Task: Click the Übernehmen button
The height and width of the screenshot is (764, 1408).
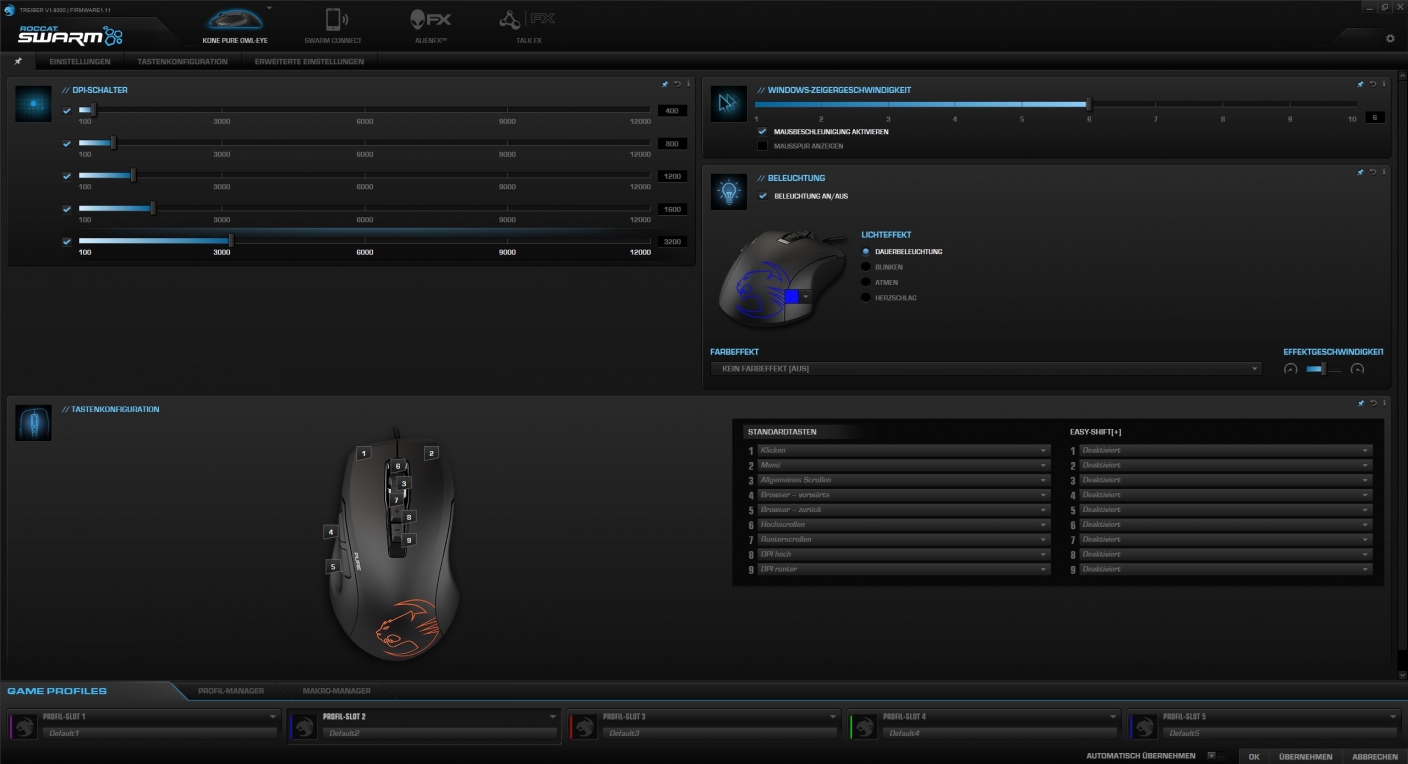Action: click(x=1305, y=757)
